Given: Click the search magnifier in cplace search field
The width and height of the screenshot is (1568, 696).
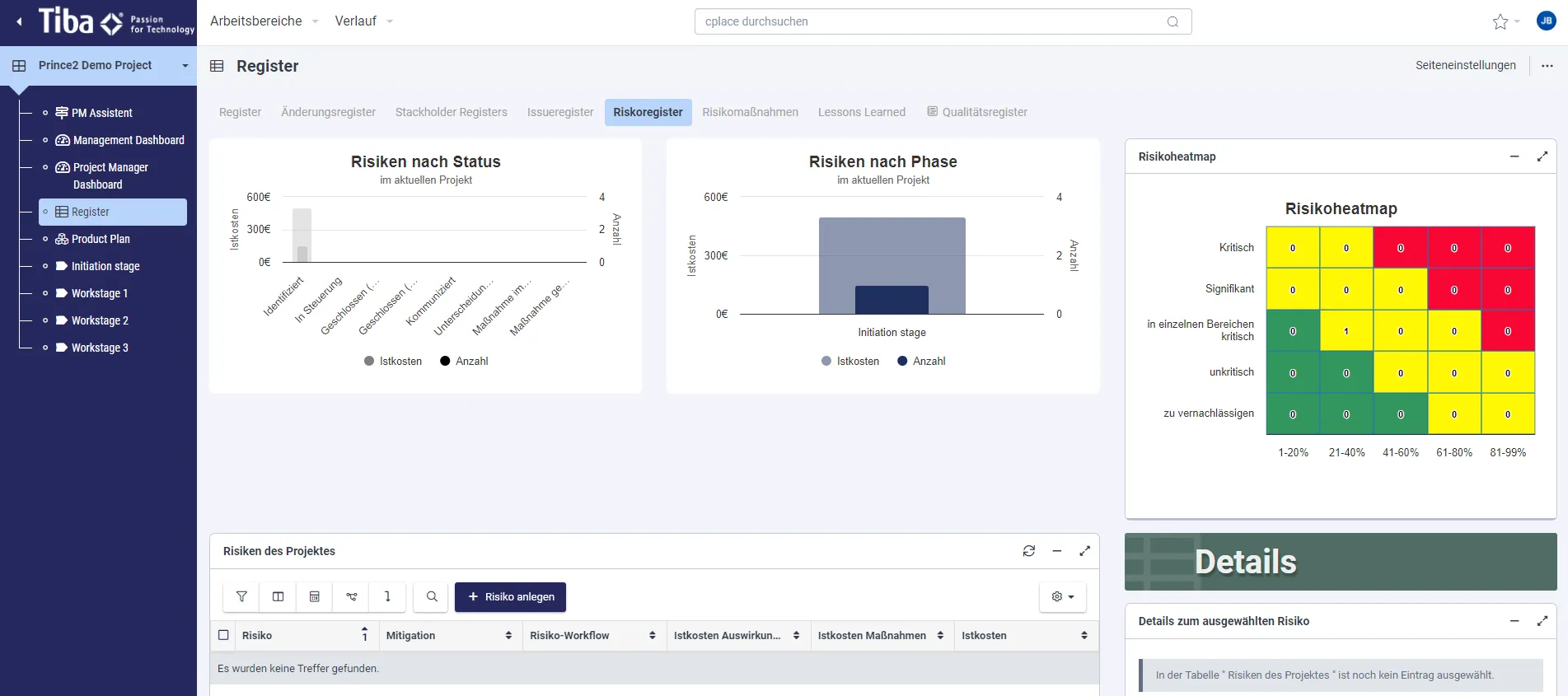Looking at the screenshot, I should pyautogui.click(x=1172, y=21).
